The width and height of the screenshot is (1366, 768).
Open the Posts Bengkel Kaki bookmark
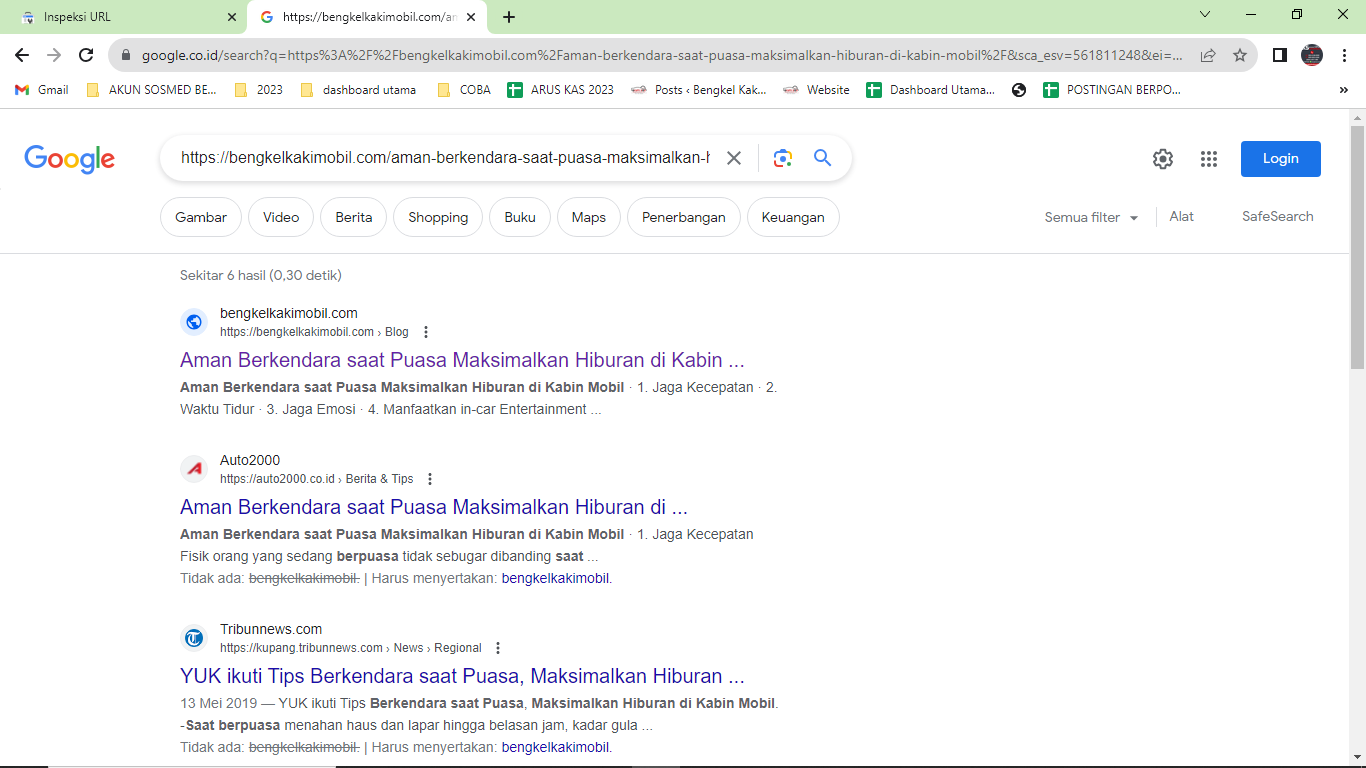tap(698, 90)
